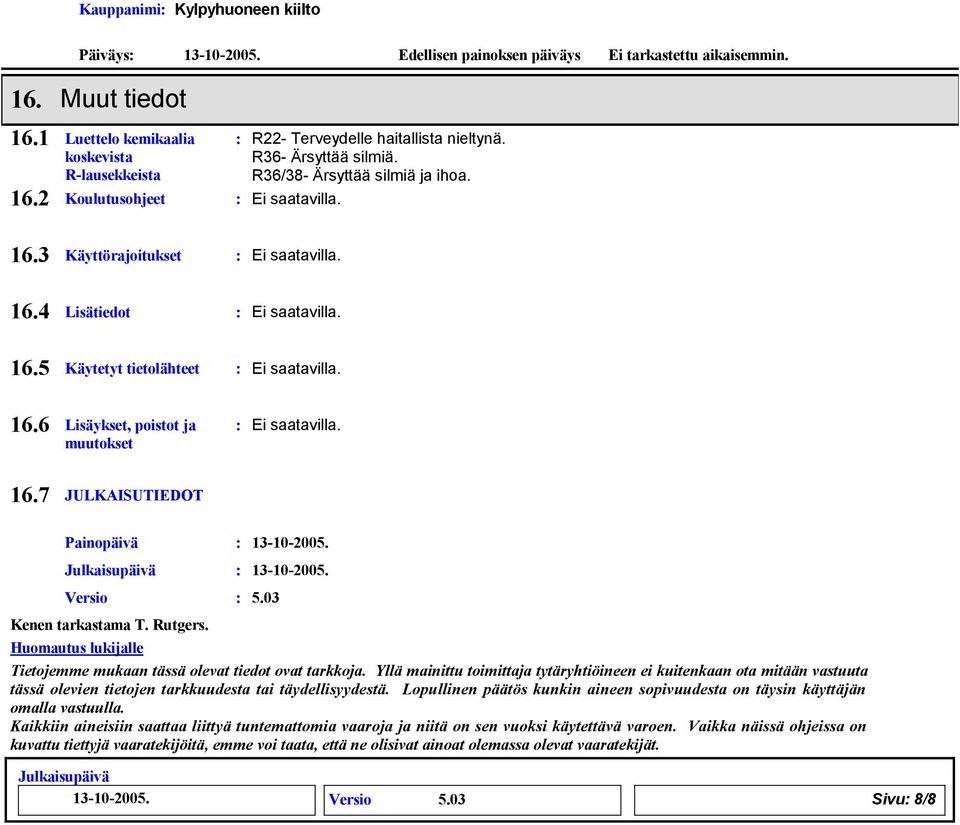
Task: Click section number '16.7'
Action: coord(29,495)
